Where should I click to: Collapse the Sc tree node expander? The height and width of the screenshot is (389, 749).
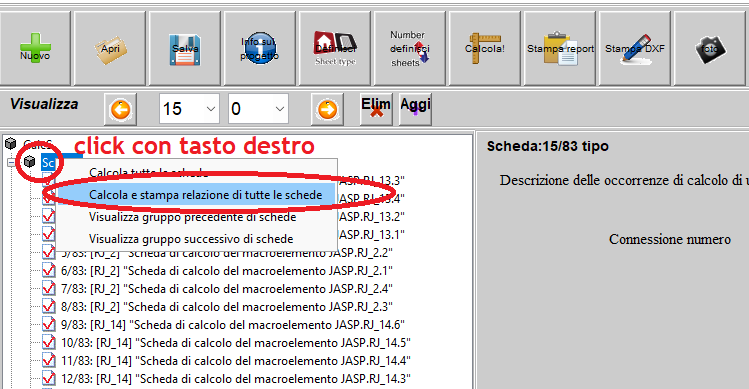point(11,163)
